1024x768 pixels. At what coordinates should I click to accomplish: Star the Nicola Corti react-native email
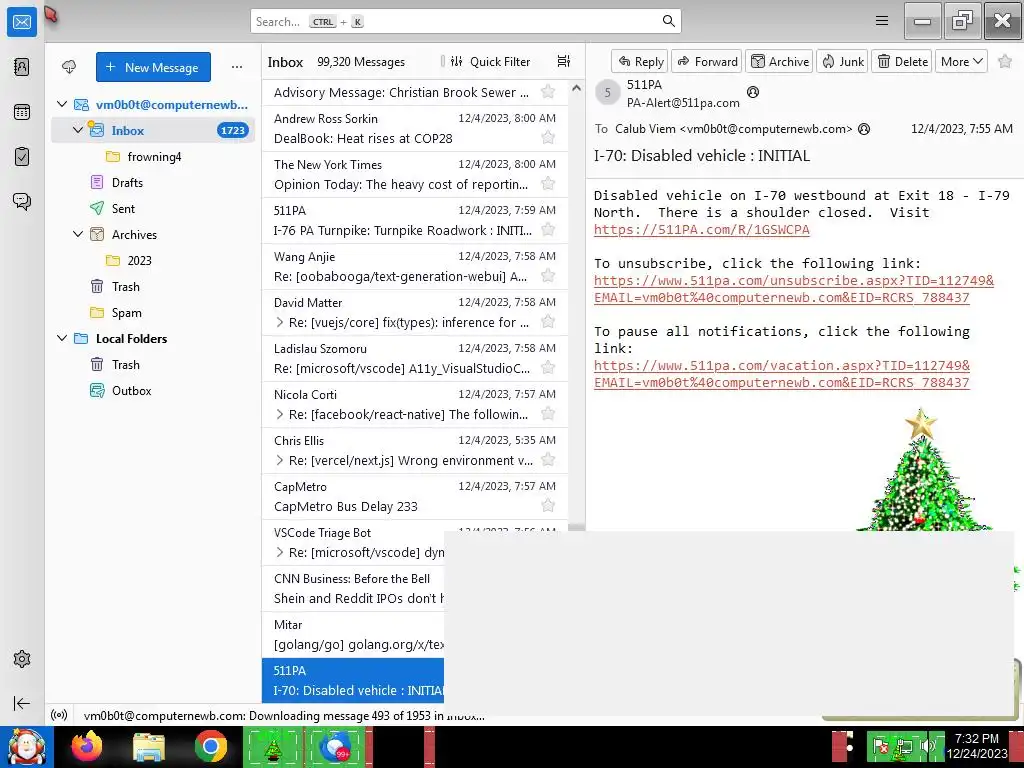(548, 414)
